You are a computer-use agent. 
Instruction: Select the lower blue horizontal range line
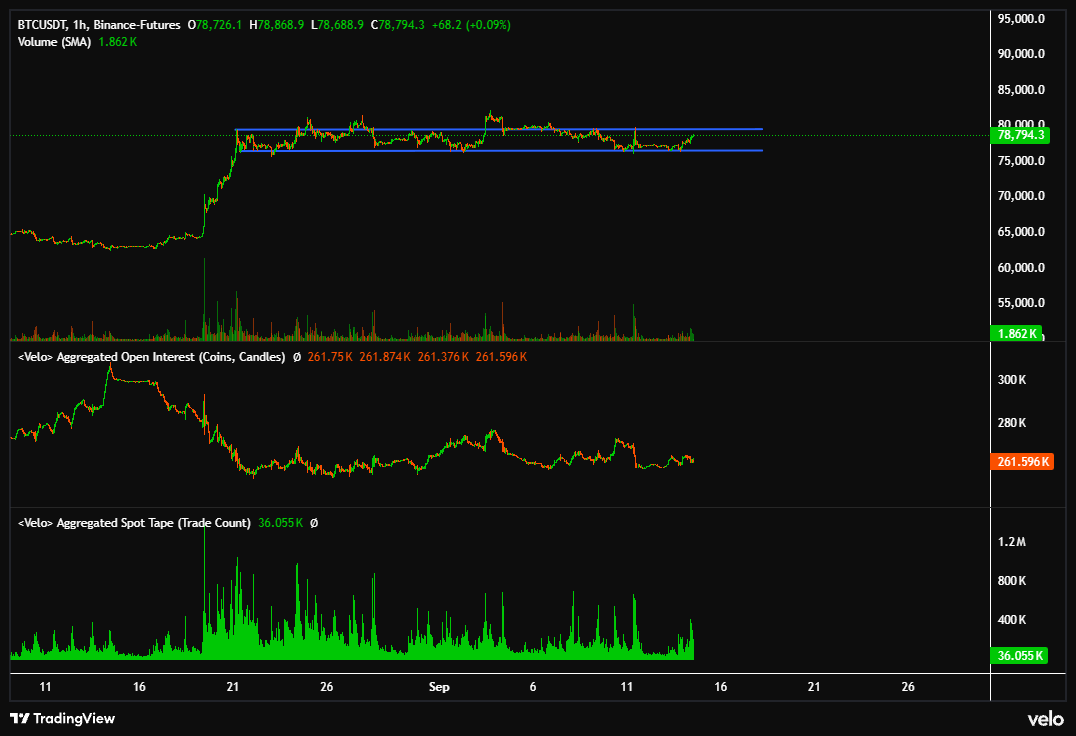tap(501, 150)
